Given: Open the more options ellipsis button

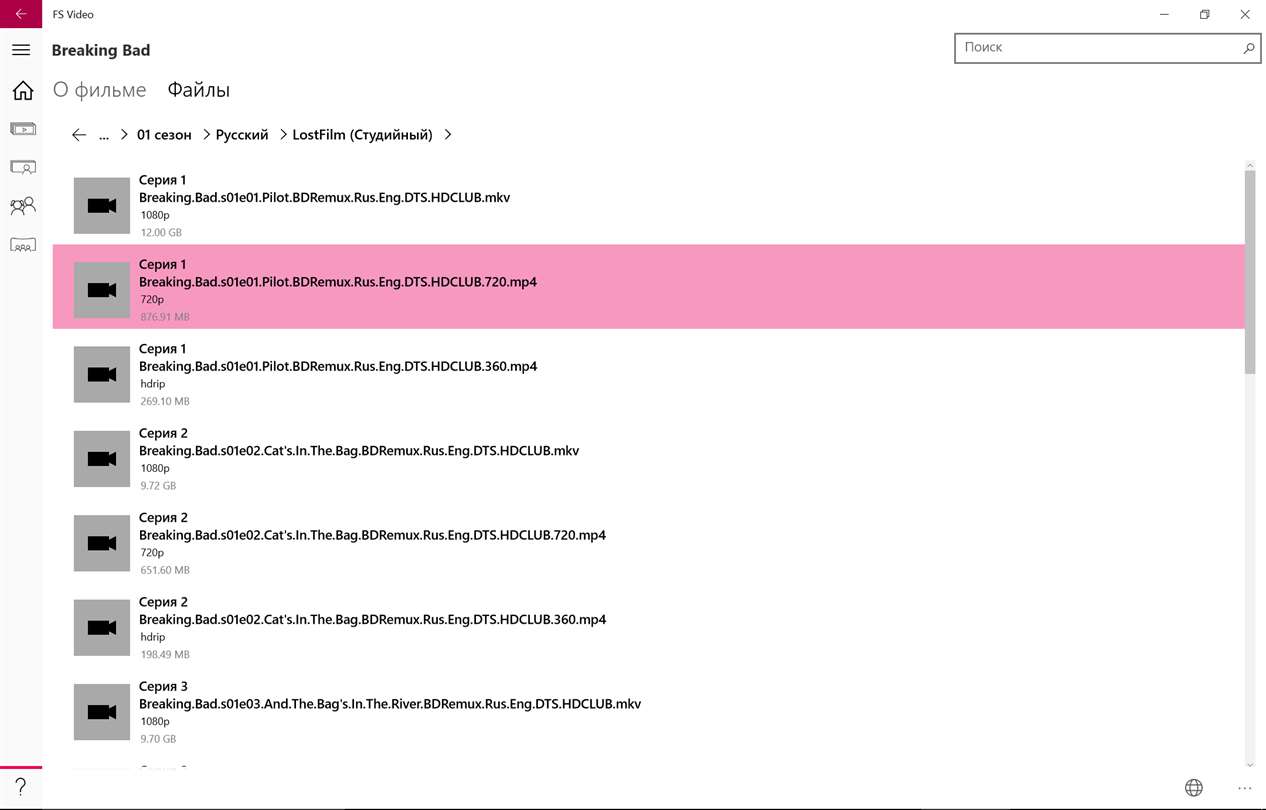Looking at the screenshot, I should 1244,788.
